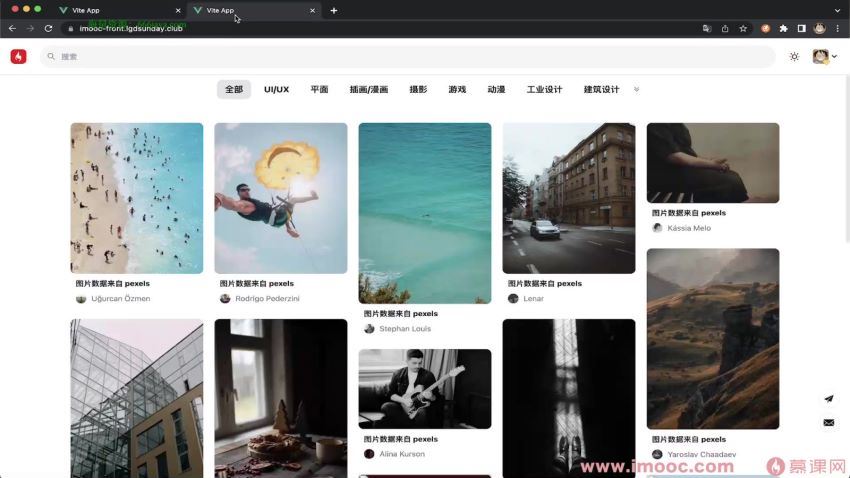Open the extensions puzzle icon
850x478 pixels.
783,28
